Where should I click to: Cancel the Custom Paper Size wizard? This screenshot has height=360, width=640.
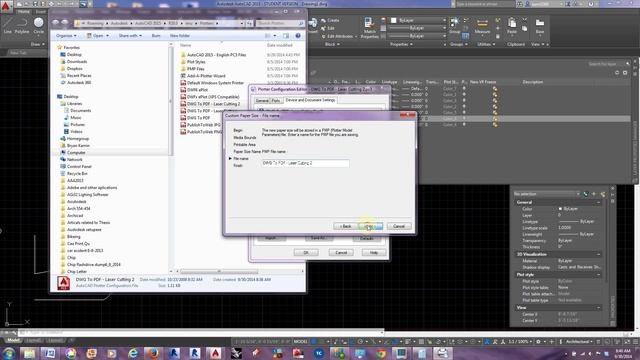tap(399, 226)
